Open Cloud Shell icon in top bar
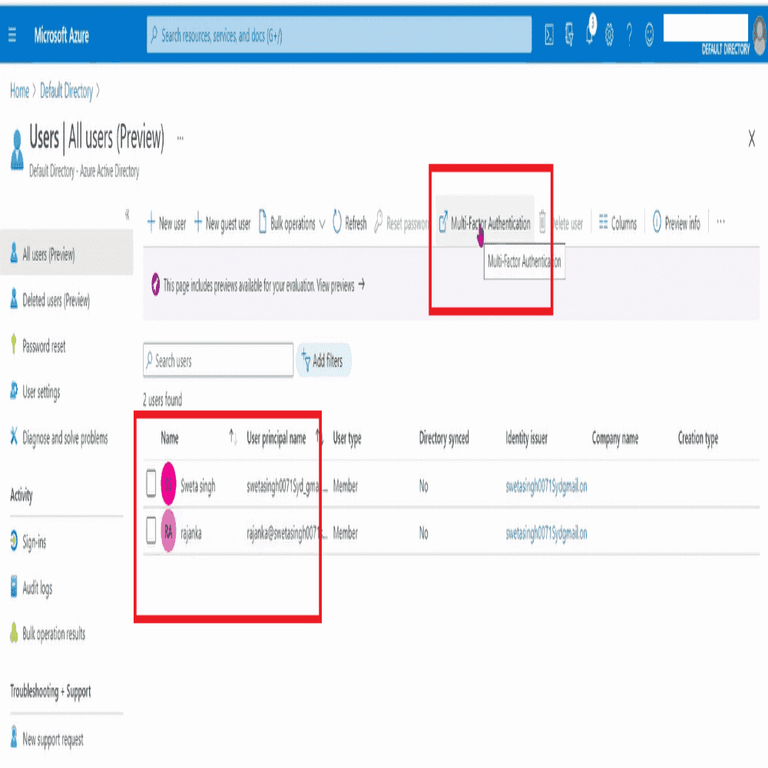Screen dimensions: 768x768 point(549,35)
